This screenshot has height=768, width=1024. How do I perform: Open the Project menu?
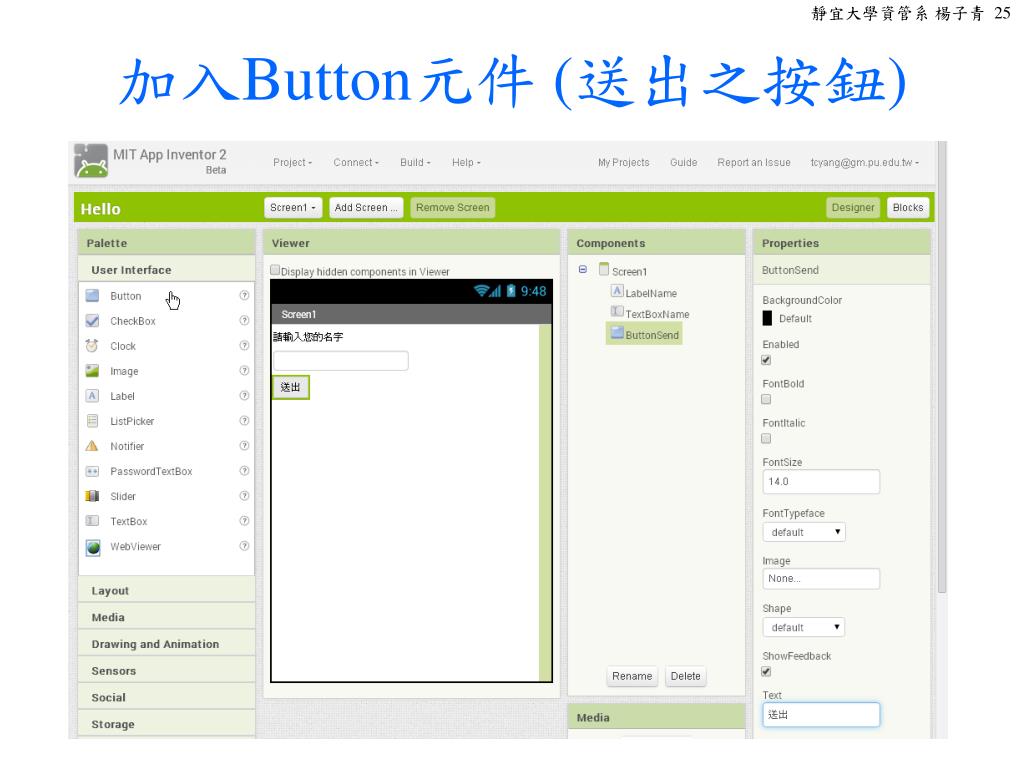pos(293,163)
